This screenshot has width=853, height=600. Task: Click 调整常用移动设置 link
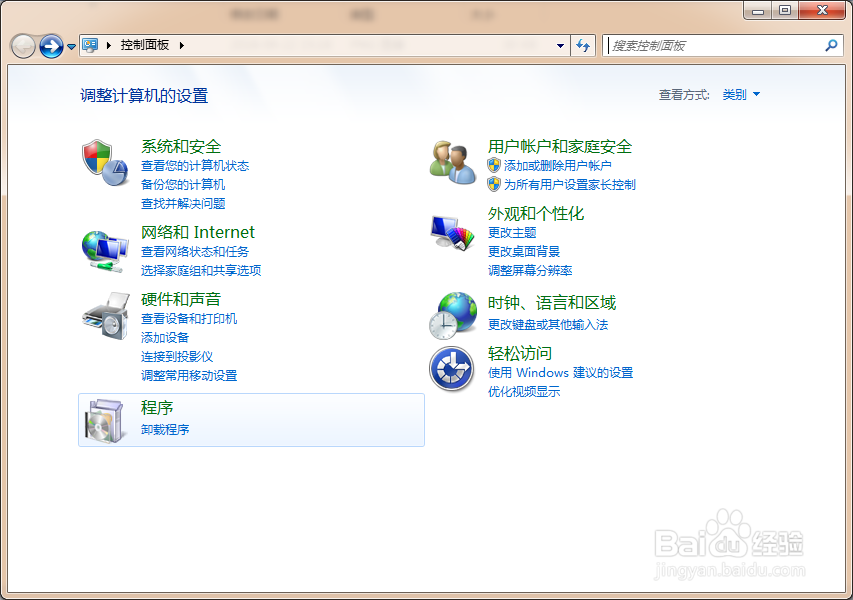(x=189, y=376)
